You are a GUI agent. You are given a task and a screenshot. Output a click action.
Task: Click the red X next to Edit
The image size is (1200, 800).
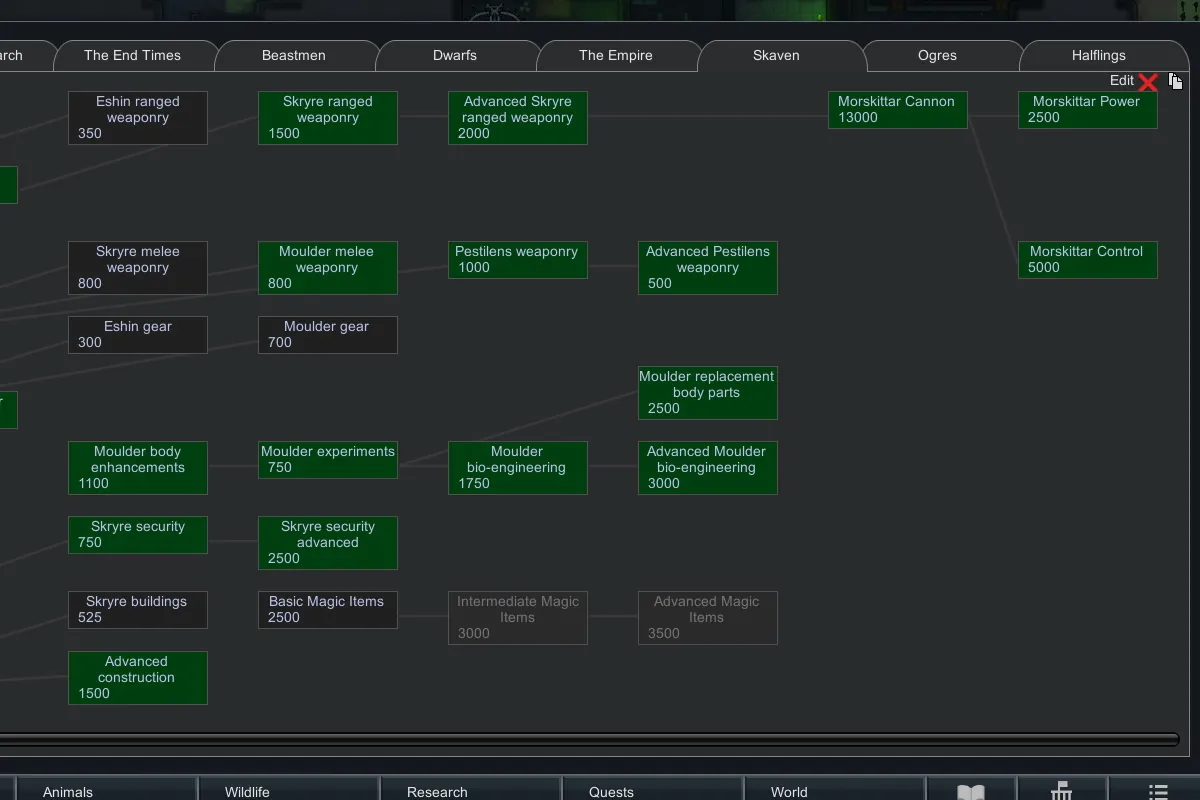coord(1148,82)
